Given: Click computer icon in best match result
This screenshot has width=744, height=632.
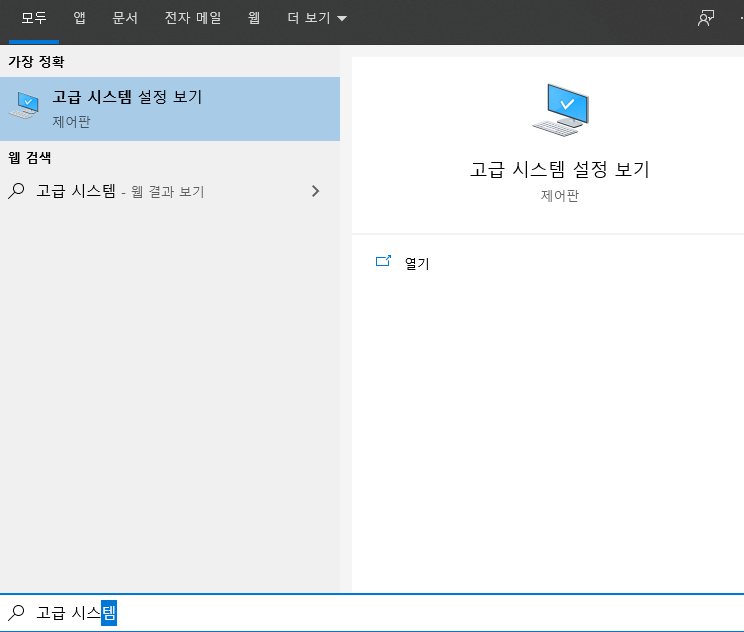Looking at the screenshot, I should pos(24,105).
